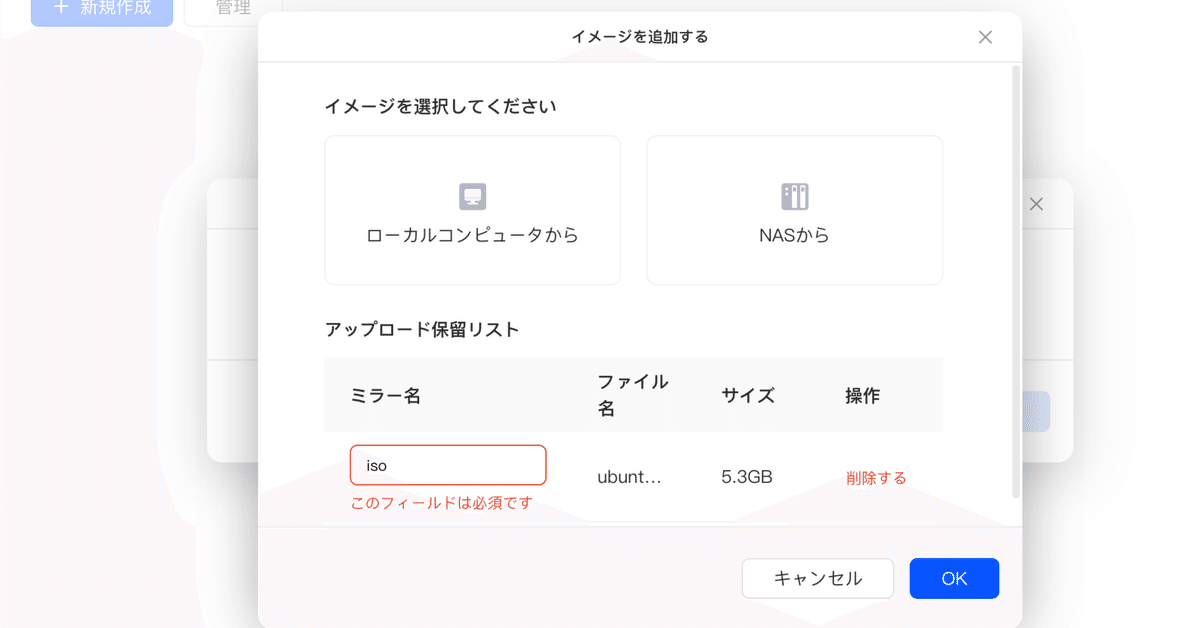The height and width of the screenshot is (628, 1200).
Task: Click the サイズ column header
Action: coord(747,395)
